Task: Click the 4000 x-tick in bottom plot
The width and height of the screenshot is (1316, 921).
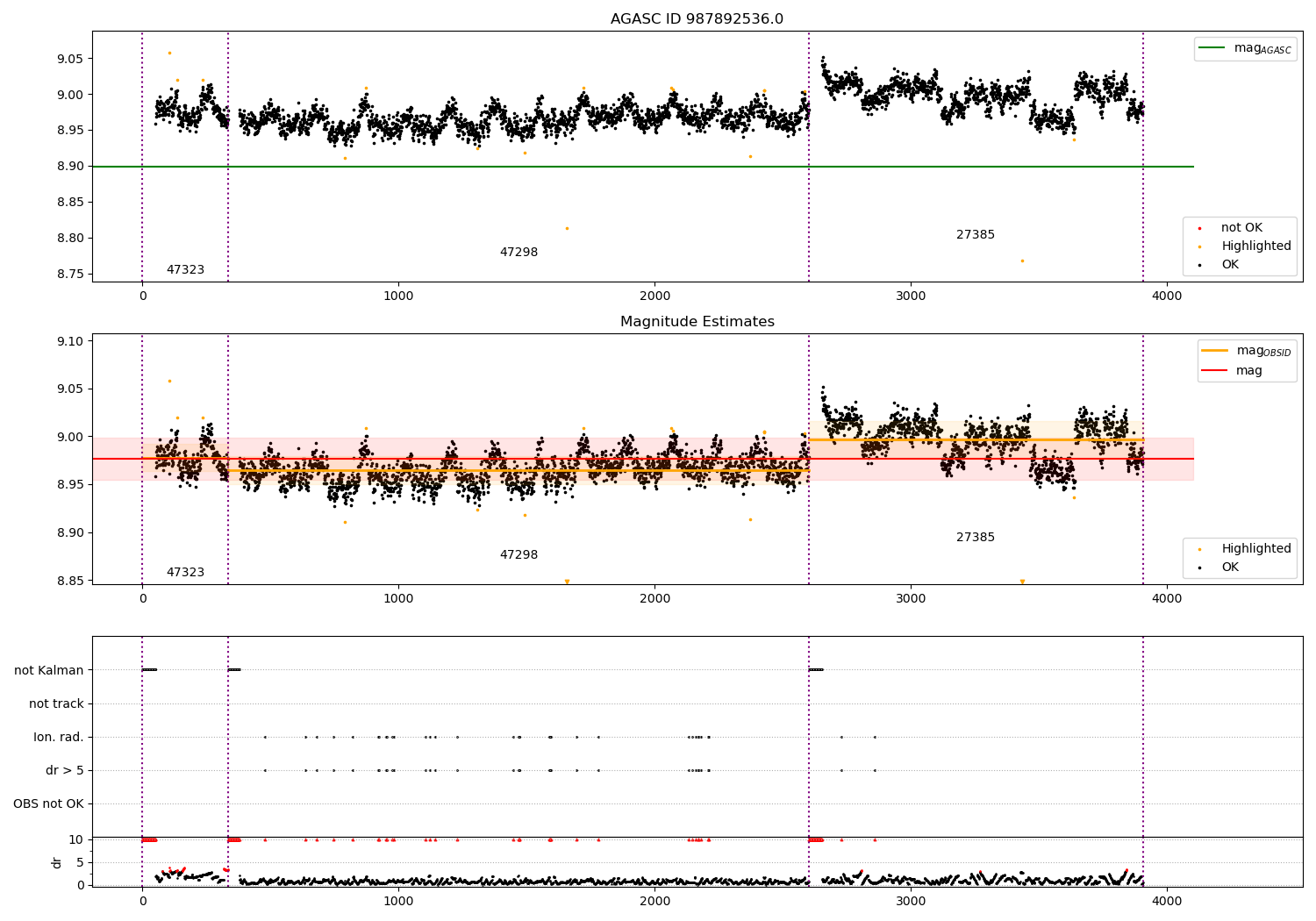Action: click(x=1167, y=901)
